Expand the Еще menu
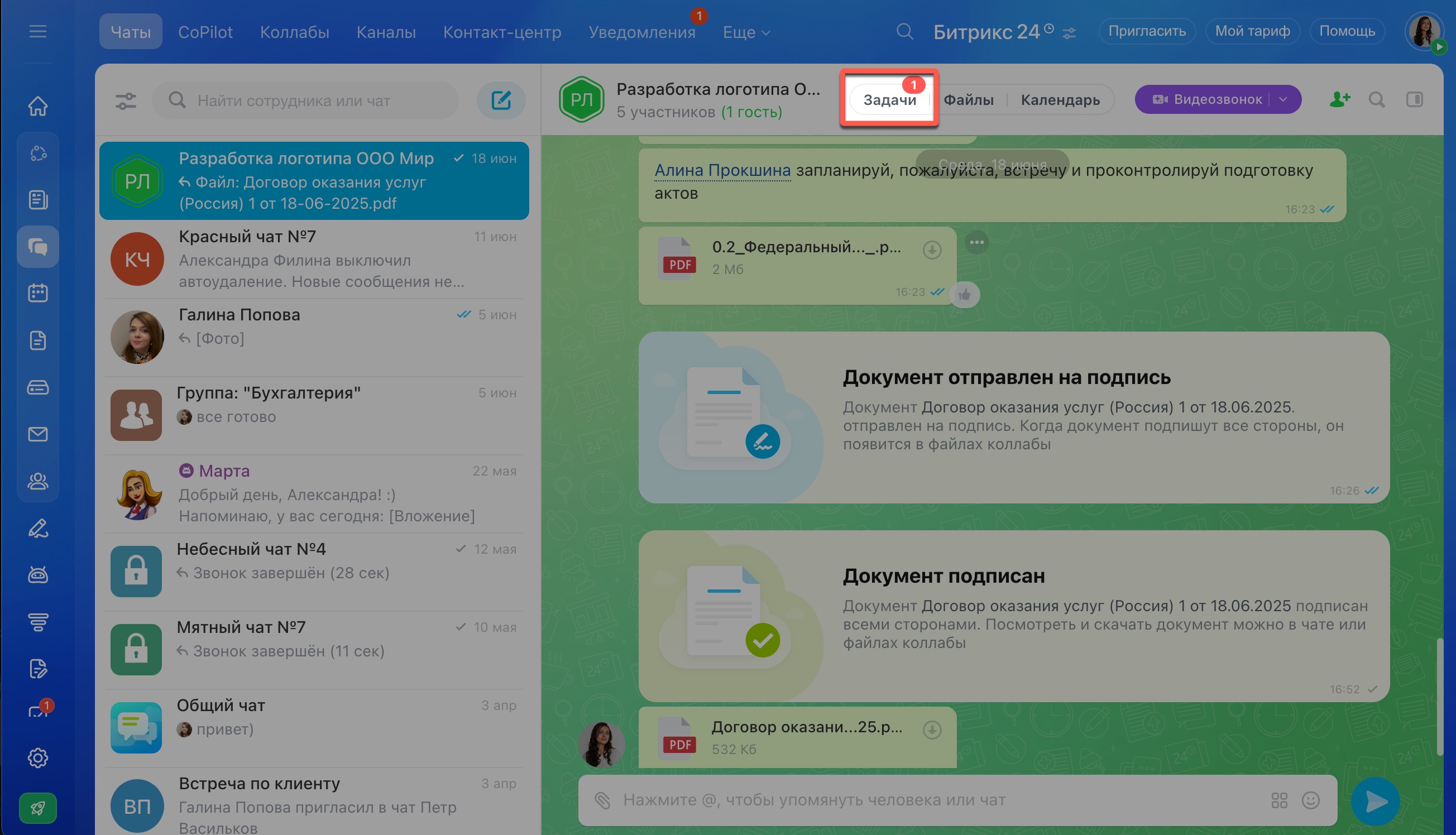 click(x=746, y=32)
